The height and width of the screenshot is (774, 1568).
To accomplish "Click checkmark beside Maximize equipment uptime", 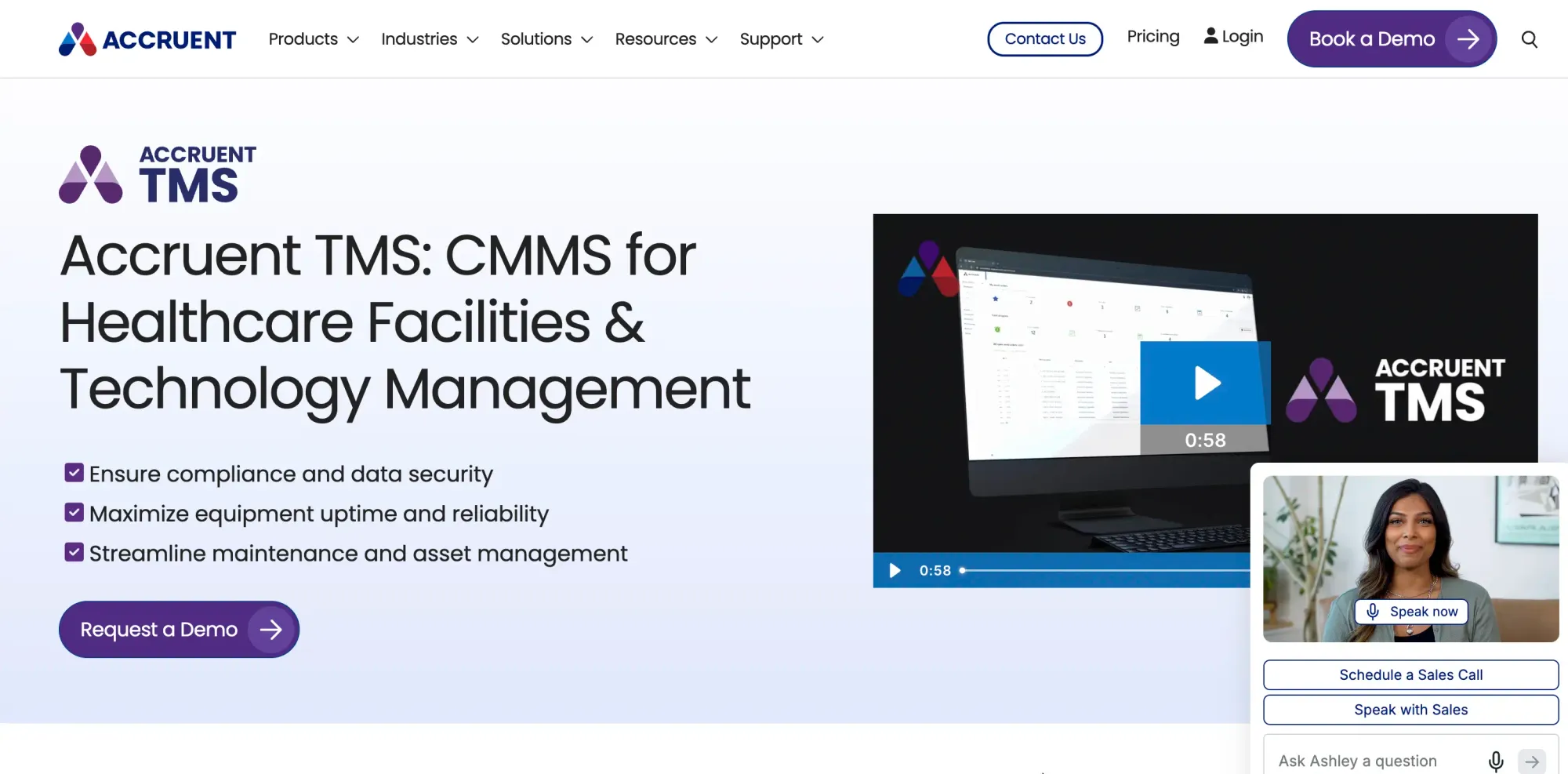I will (74, 513).
